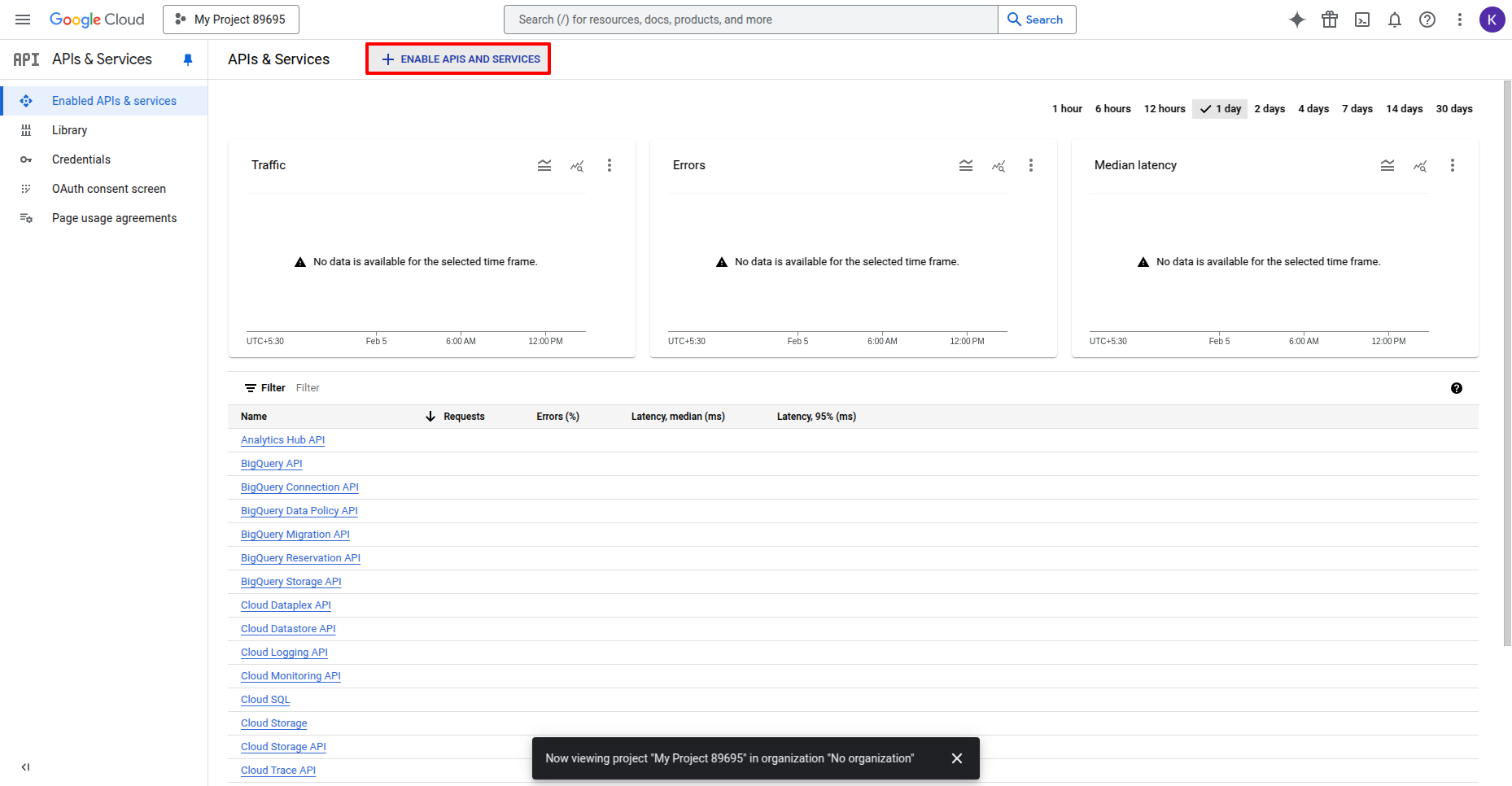Screen dimensions: 1512x786
Task: Toggle legend on Median latency chart
Action: pos(1387,165)
